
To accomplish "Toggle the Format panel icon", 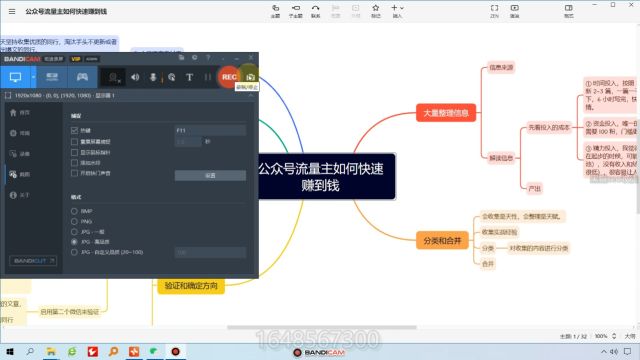I will [x=569, y=11].
